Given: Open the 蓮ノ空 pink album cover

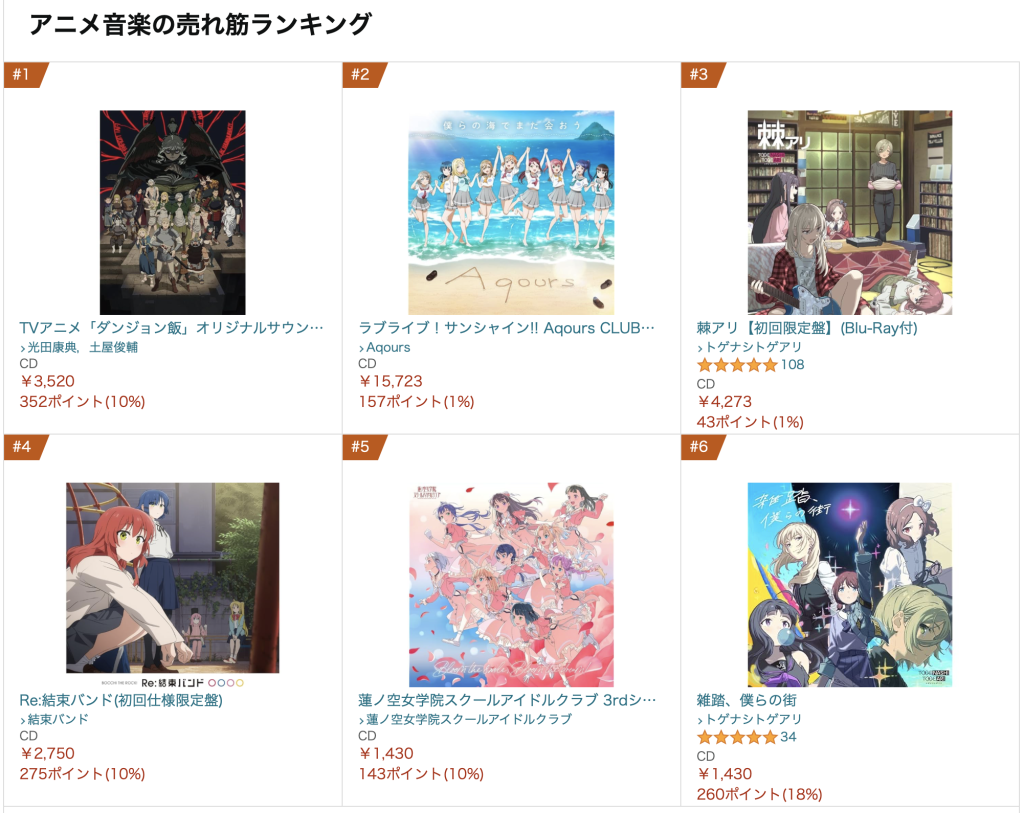Looking at the screenshot, I should (x=511, y=584).
